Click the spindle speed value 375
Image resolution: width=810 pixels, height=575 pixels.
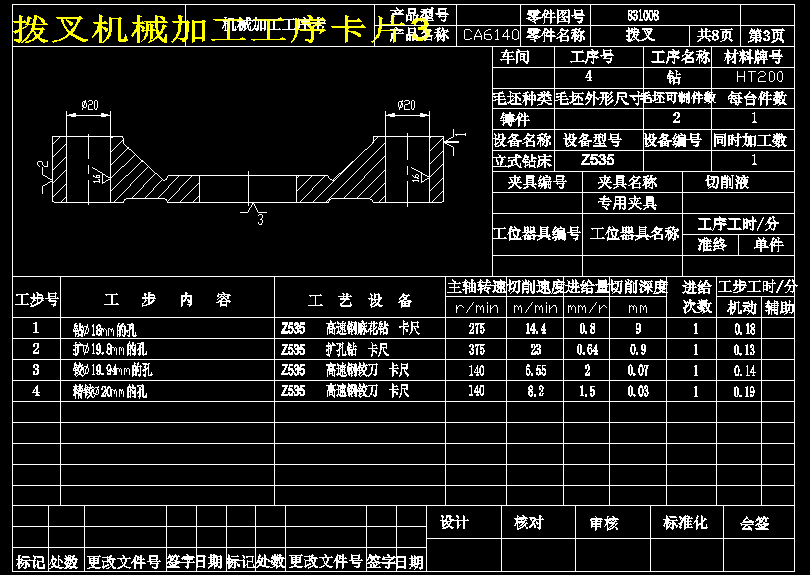[476, 350]
